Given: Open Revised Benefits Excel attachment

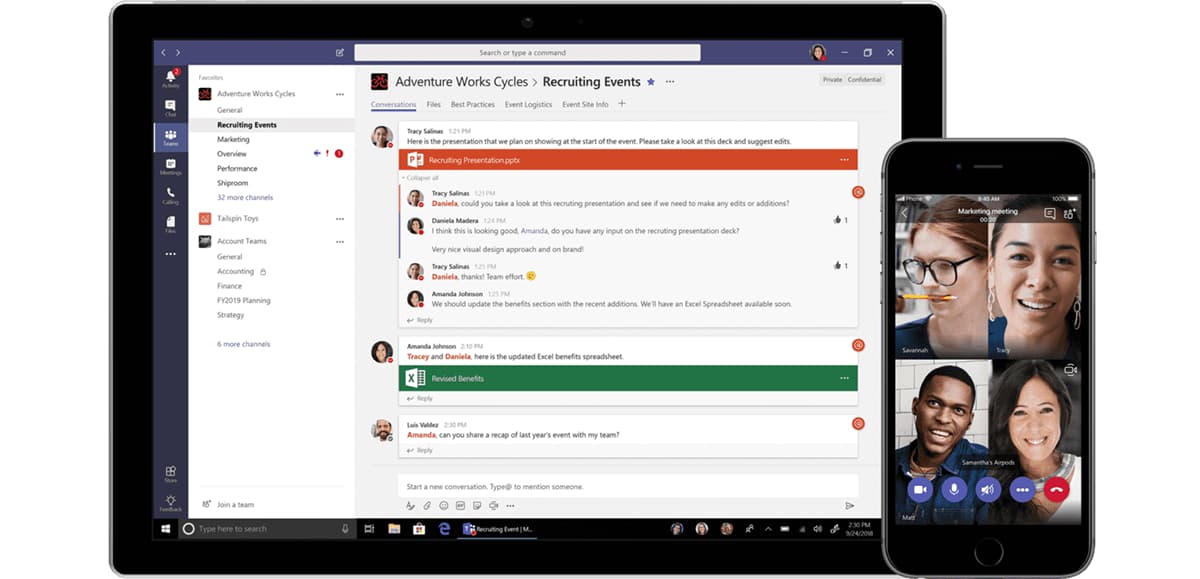Looking at the screenshot, I should (628, 378).
